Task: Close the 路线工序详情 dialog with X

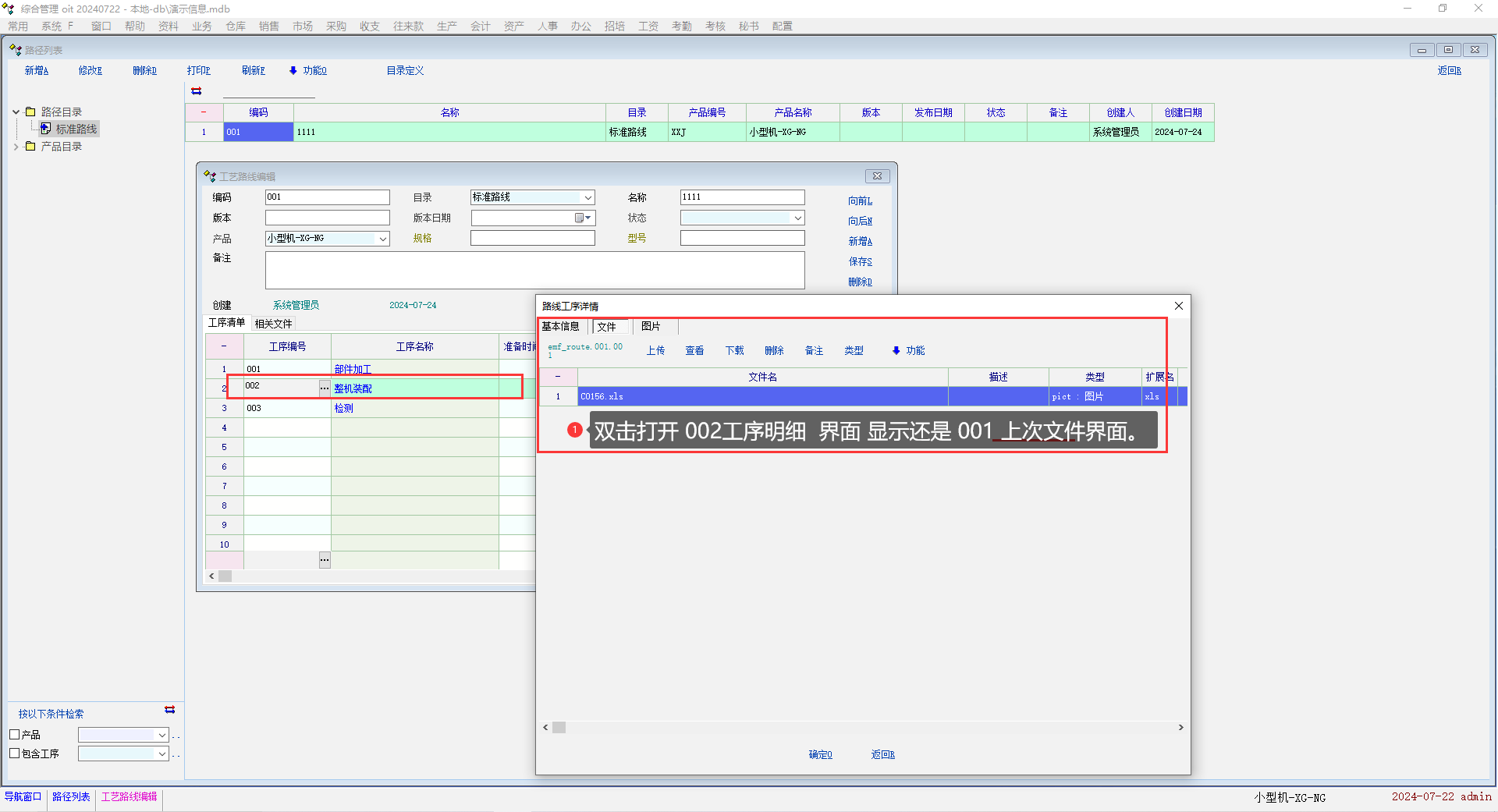Action: pos(1178,306)
